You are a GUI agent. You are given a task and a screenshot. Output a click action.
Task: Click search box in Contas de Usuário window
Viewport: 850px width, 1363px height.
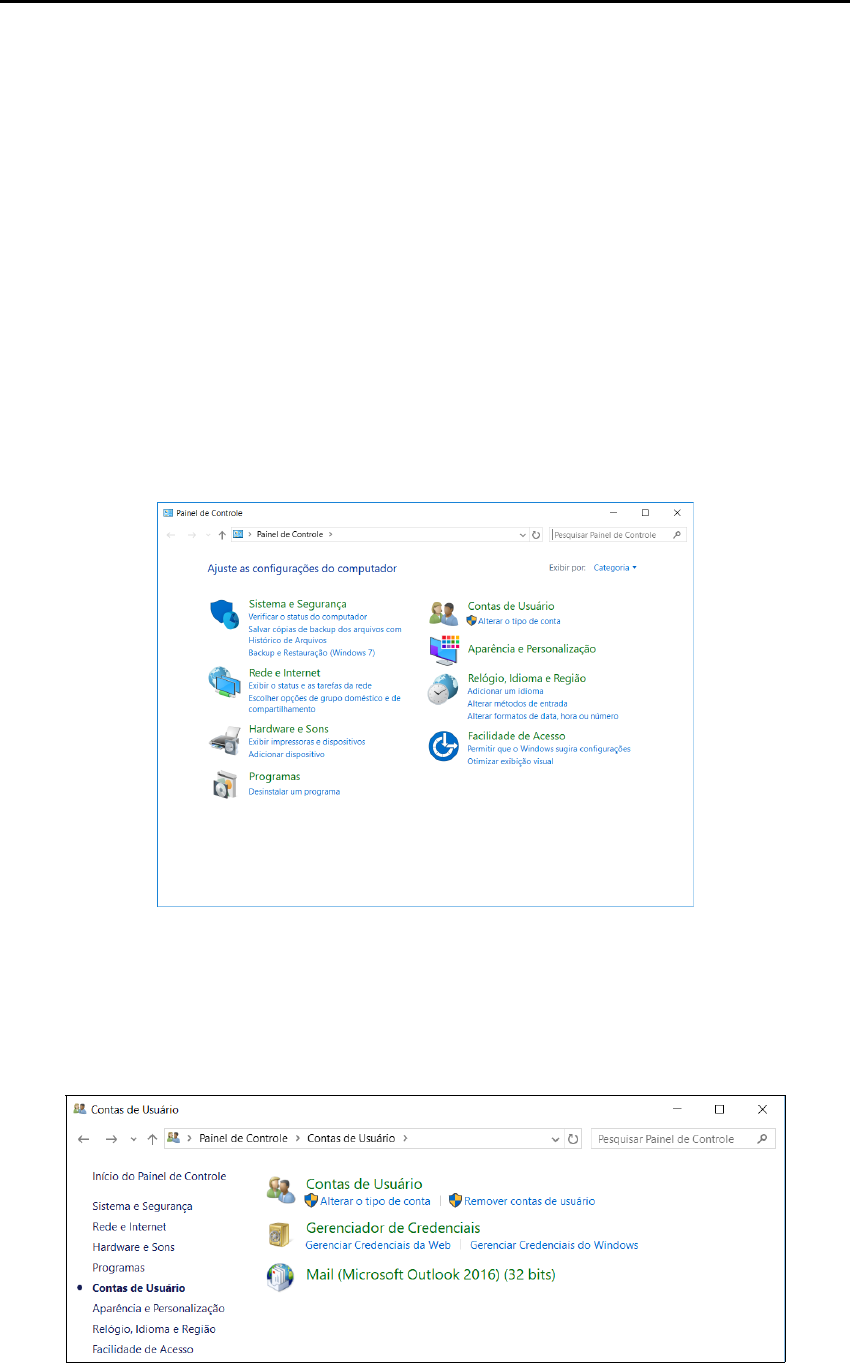pos(675,1139)
